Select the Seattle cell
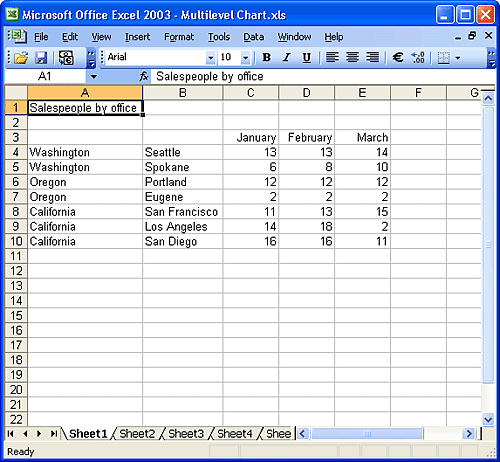500x462 pixels. pyautogui.click(x=182, y=152)
